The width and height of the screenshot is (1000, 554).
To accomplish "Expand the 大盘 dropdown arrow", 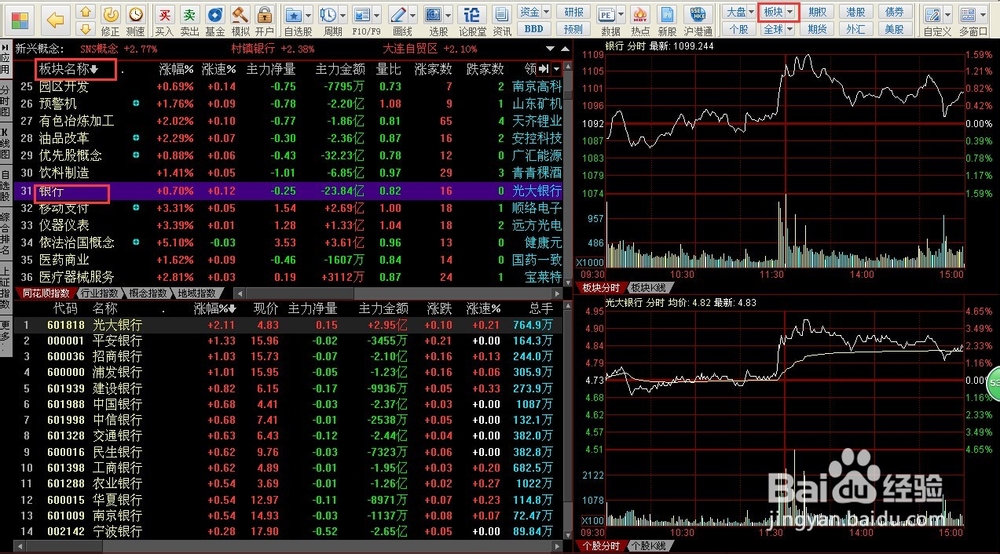I will pos(751,11).
